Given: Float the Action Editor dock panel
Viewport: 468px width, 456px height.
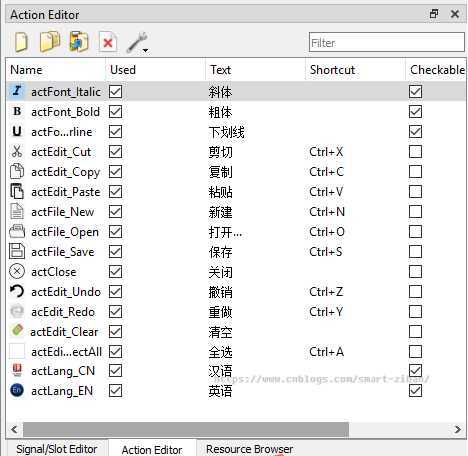Looking at the screenshot, I should coord(434,14).
